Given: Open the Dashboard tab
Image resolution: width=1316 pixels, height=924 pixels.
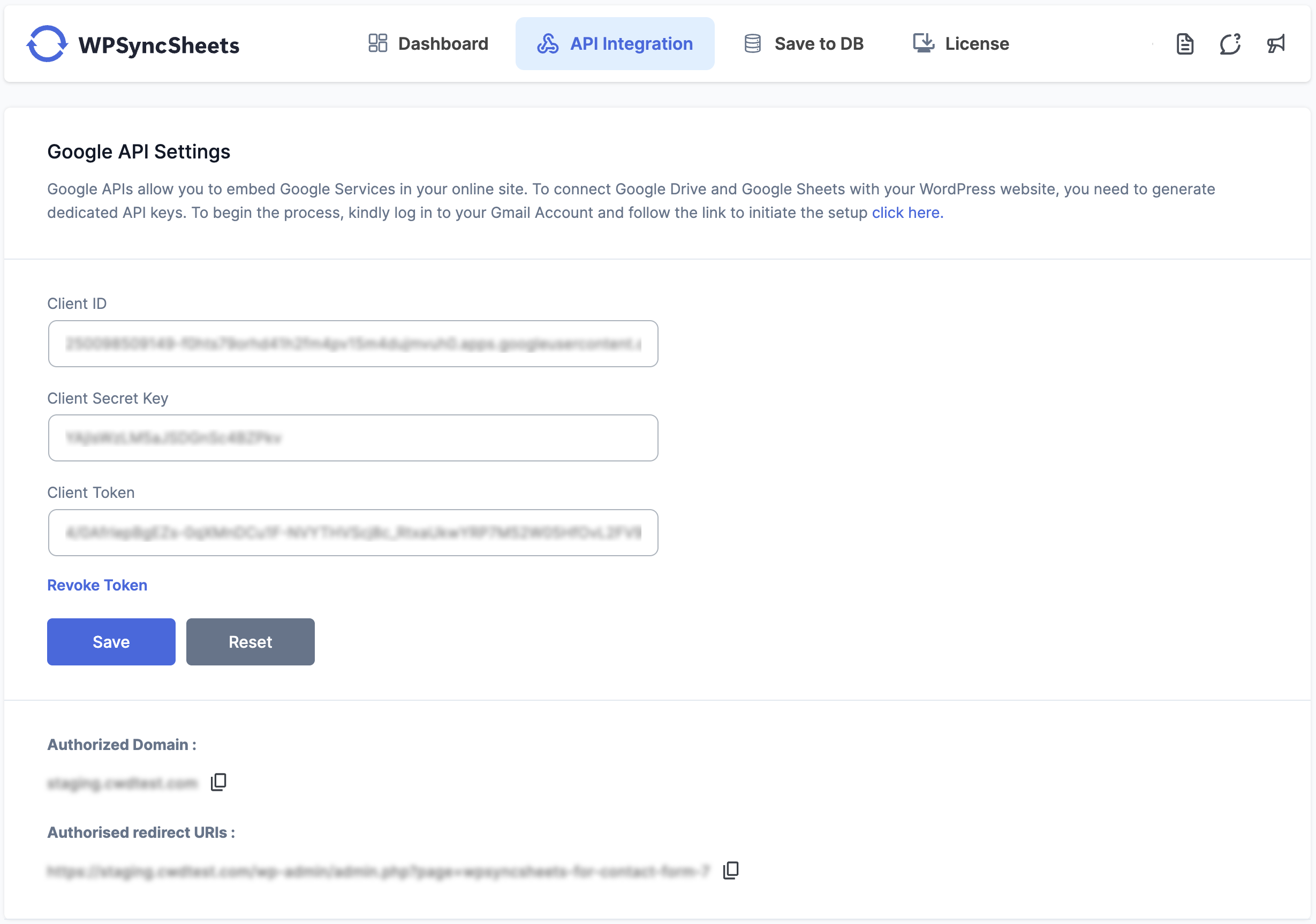Looking at the screenshot, I should [x=442, y=43].
